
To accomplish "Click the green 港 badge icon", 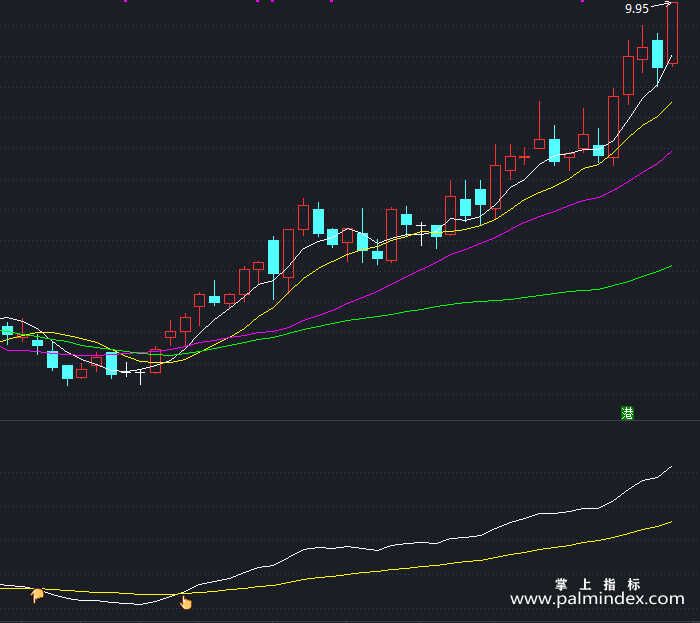I will (627, 413).
